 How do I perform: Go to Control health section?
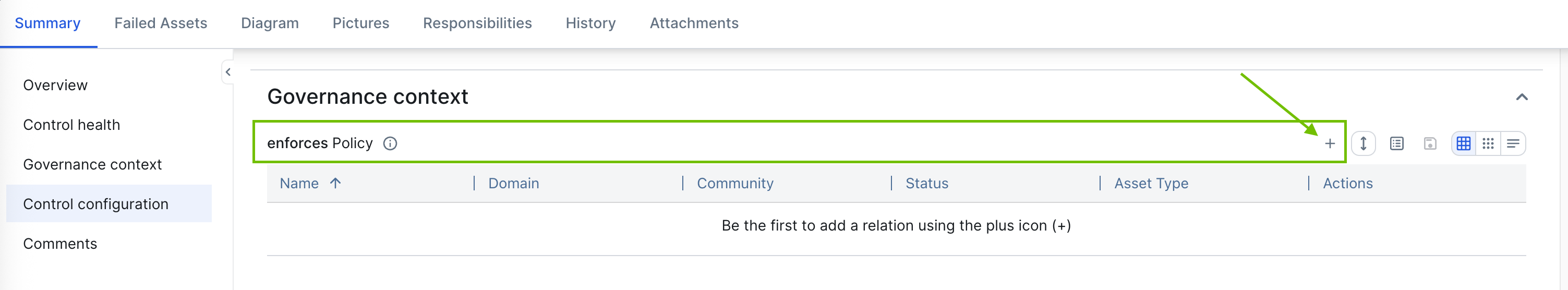(72, 125)
